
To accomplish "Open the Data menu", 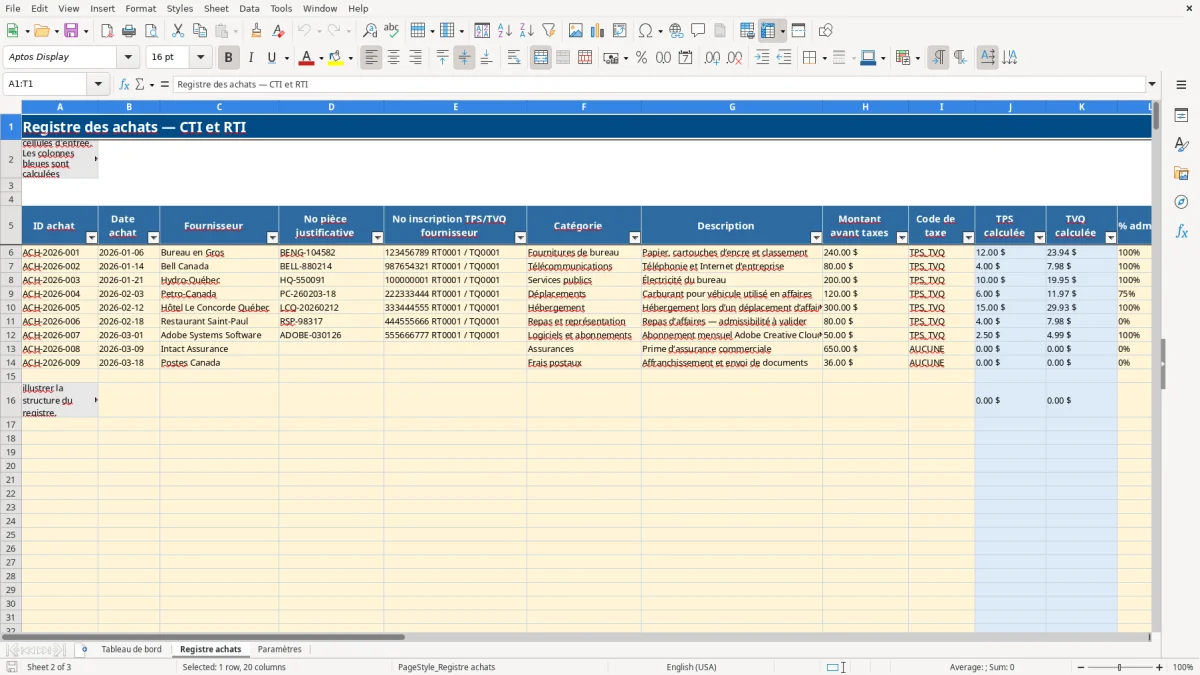I will [x=249, y=8].
